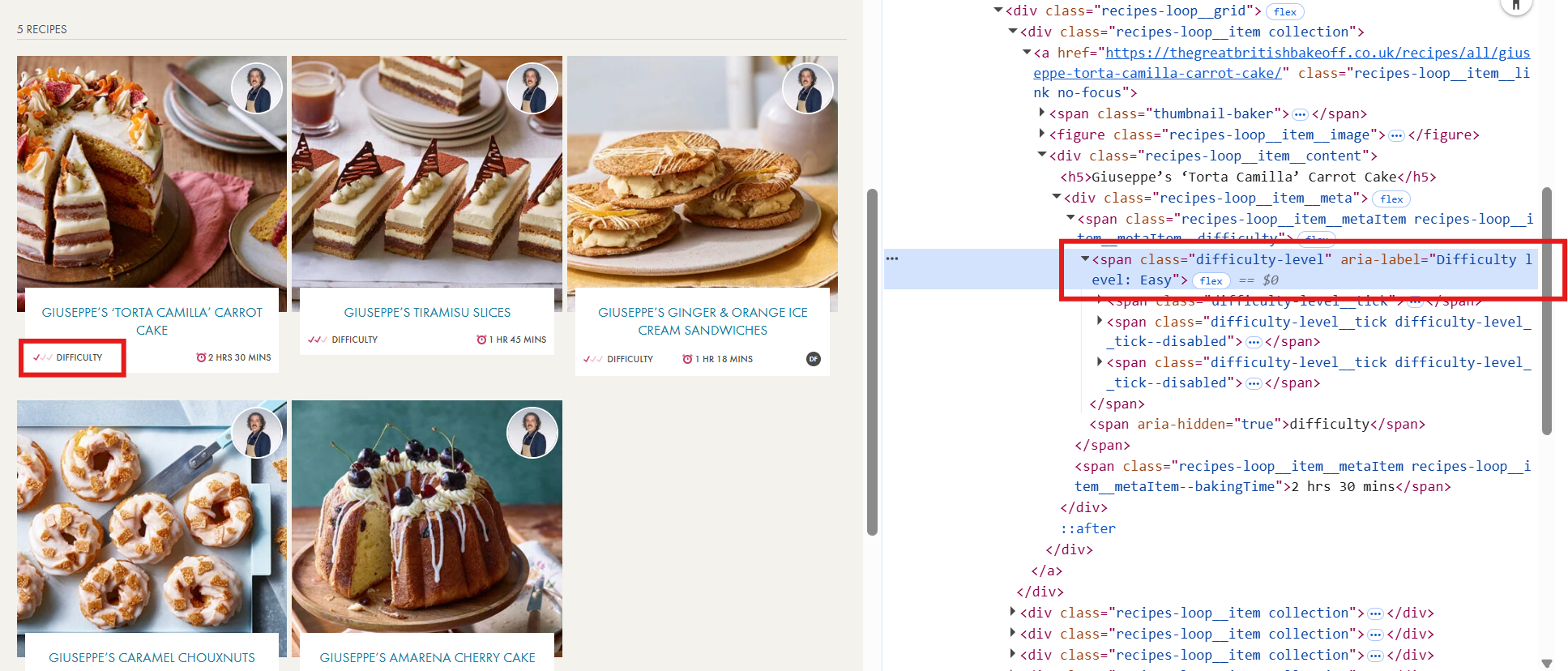Collapse the recipes-loop__item__meta div node
The image size is (1568, 671).
[1057, 197]
